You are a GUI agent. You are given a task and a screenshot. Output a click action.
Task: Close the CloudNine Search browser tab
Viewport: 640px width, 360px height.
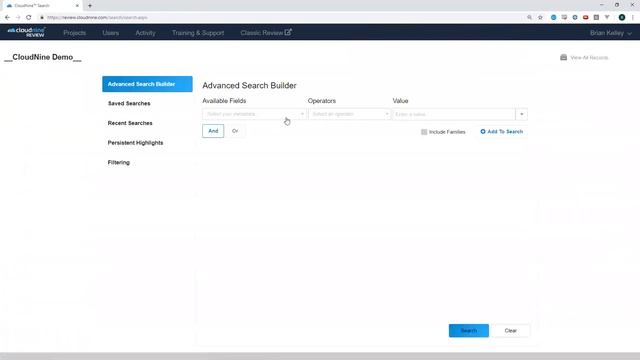pos(77,6)
